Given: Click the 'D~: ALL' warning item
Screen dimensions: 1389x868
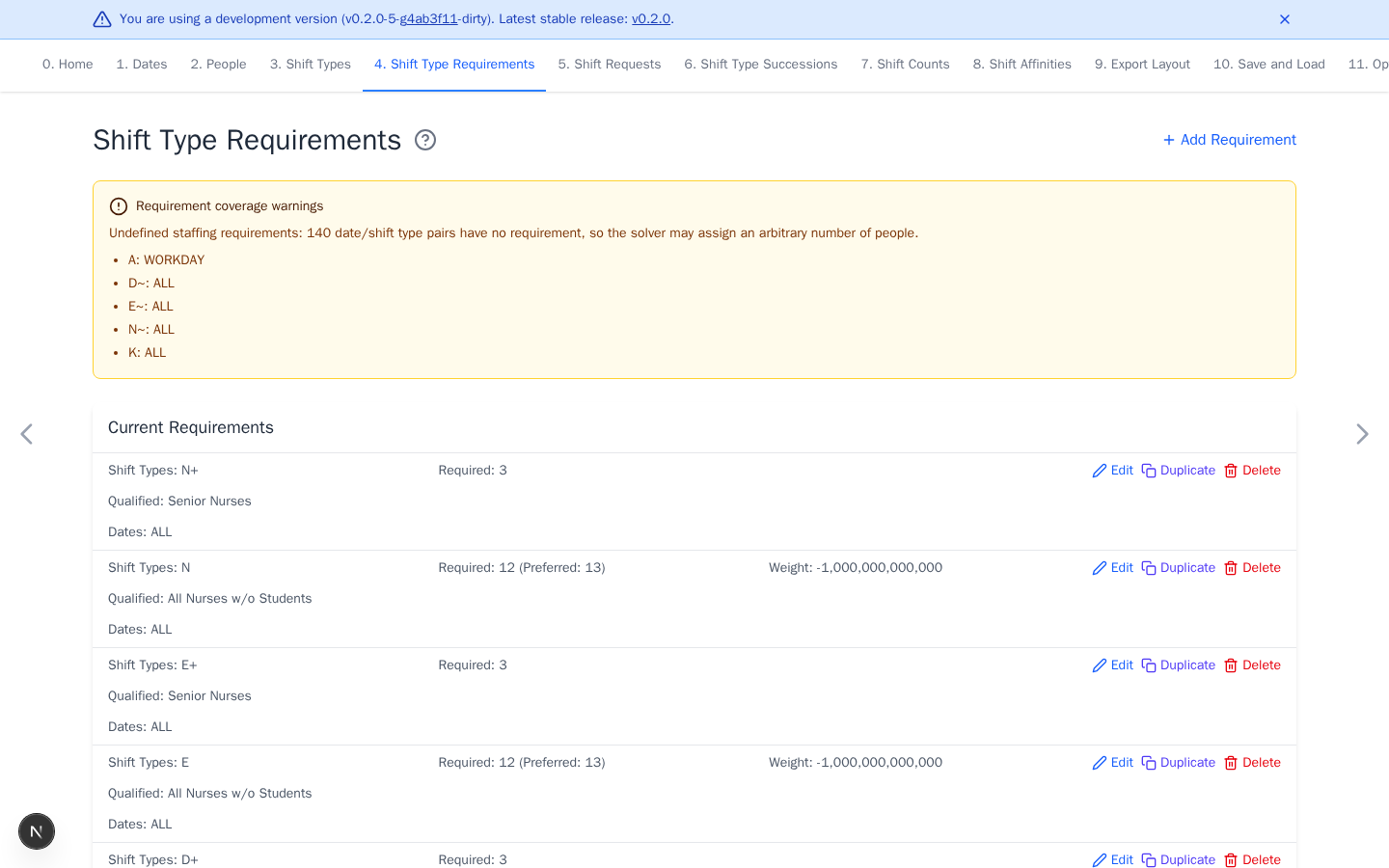Looking at the screenshot, I should pos(151,284).
